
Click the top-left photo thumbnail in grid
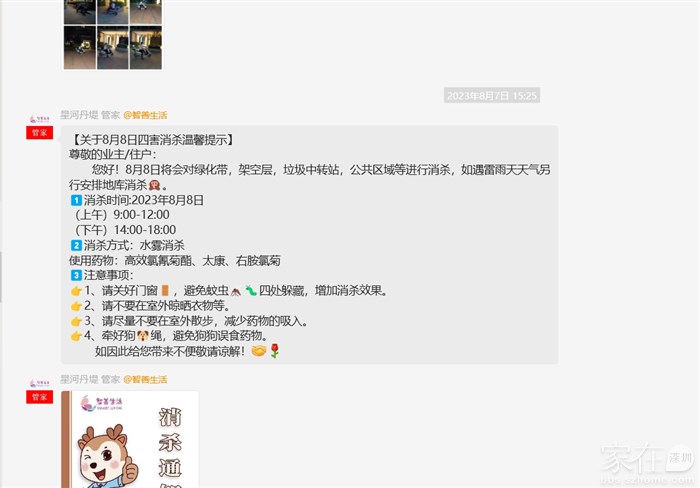point(80,12)
